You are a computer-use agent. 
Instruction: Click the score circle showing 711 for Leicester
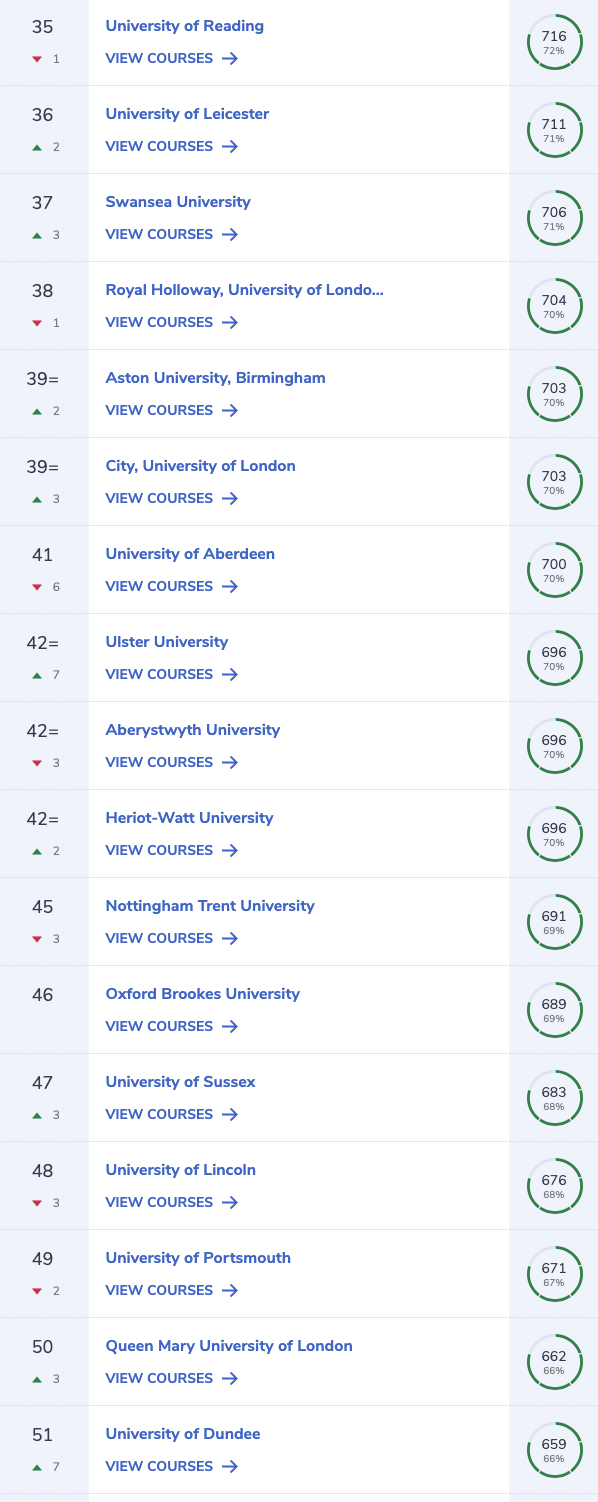click(x=554, y=130)
